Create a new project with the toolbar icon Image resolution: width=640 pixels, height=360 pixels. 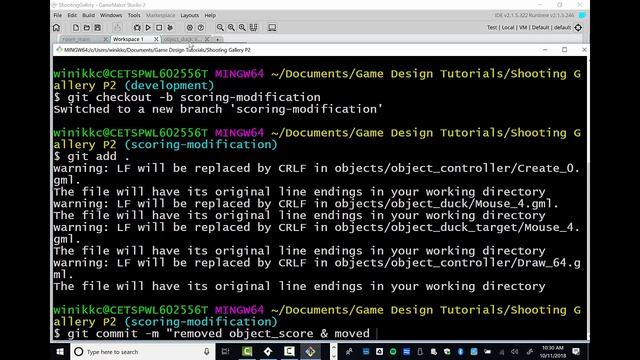(76, 28)
